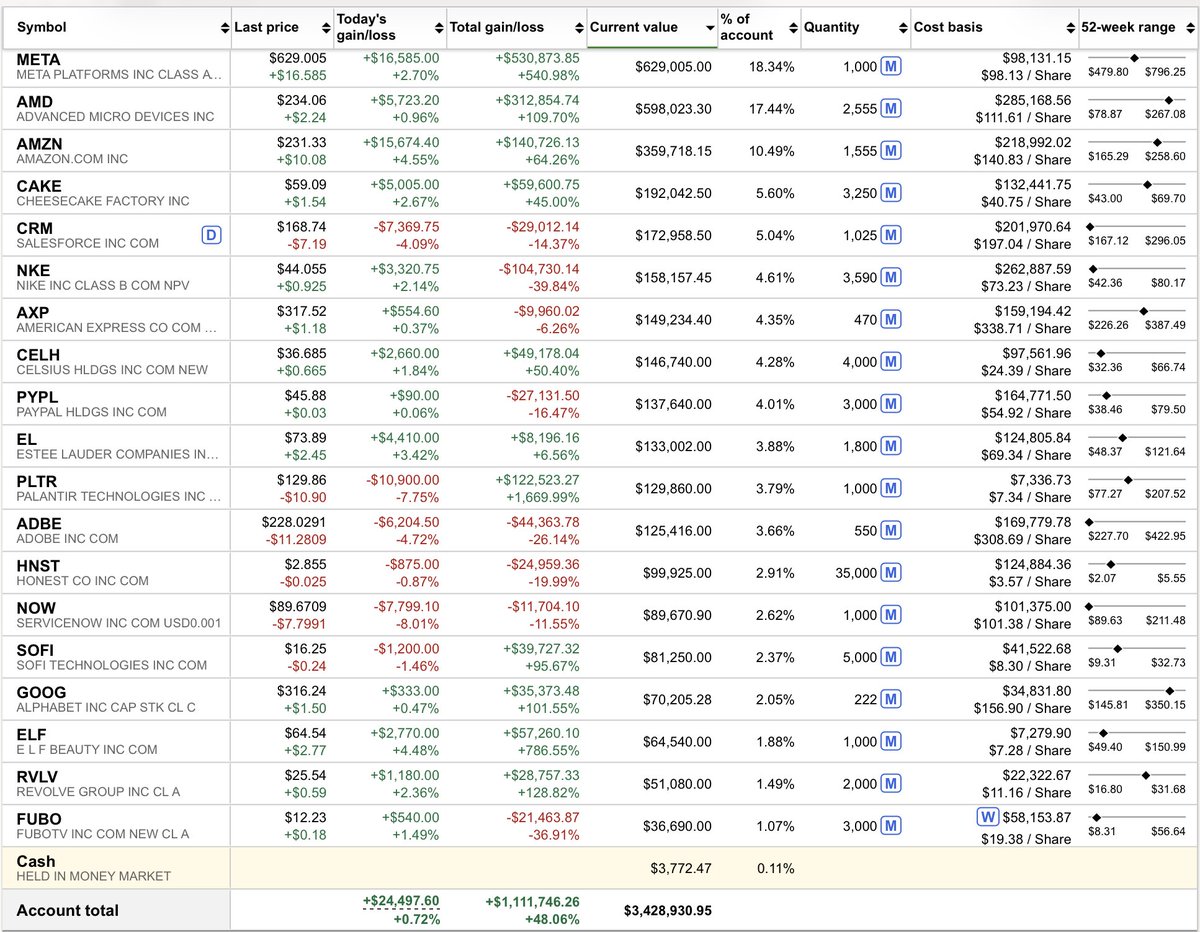Click ADBE cost basis $169,779.78
Screen dimensions: 1200x932
(1033, 523)
